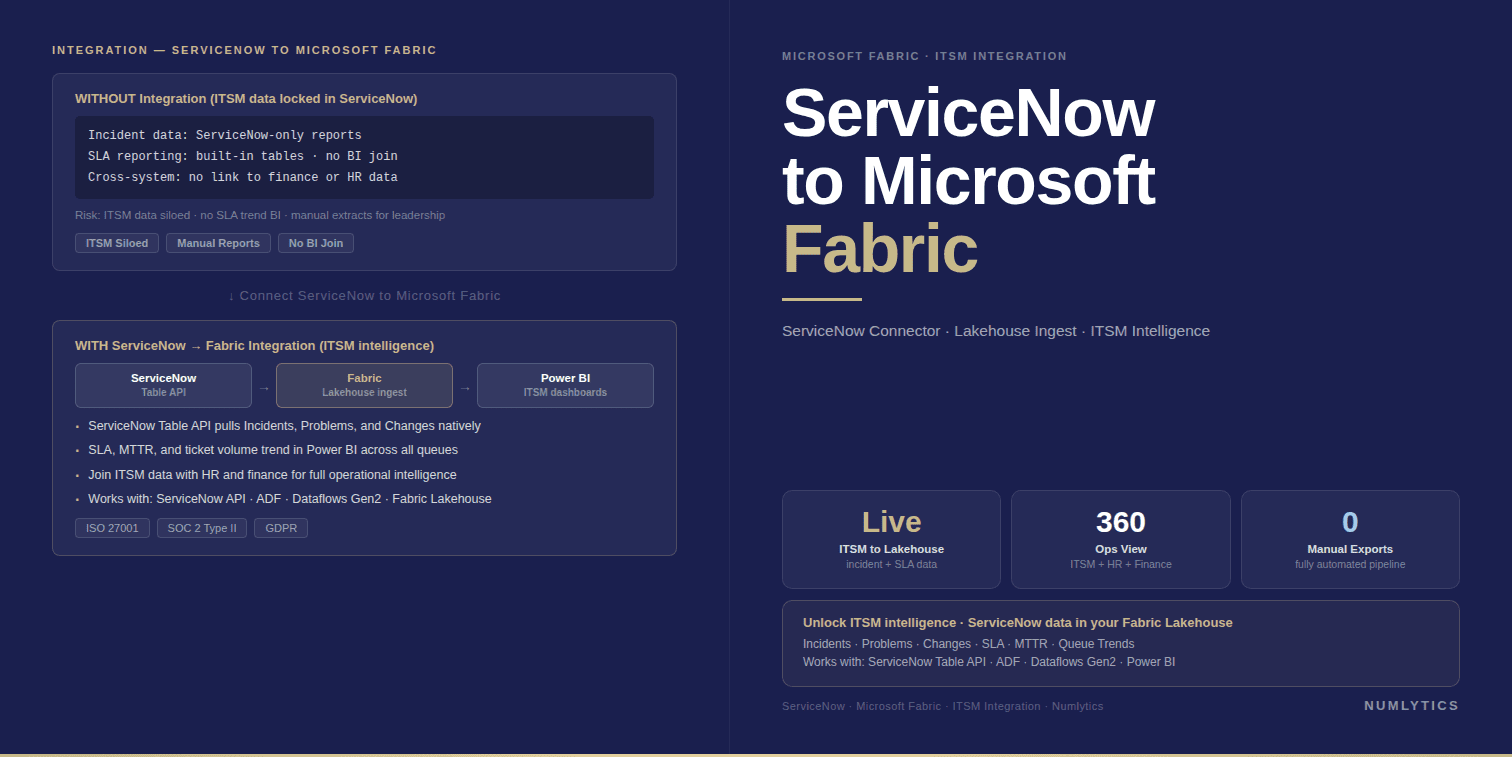Viewport: 1512px width, 757px height.
Task: Click 'Cross-system: no link to finance' line
Action: click(243, 177)
